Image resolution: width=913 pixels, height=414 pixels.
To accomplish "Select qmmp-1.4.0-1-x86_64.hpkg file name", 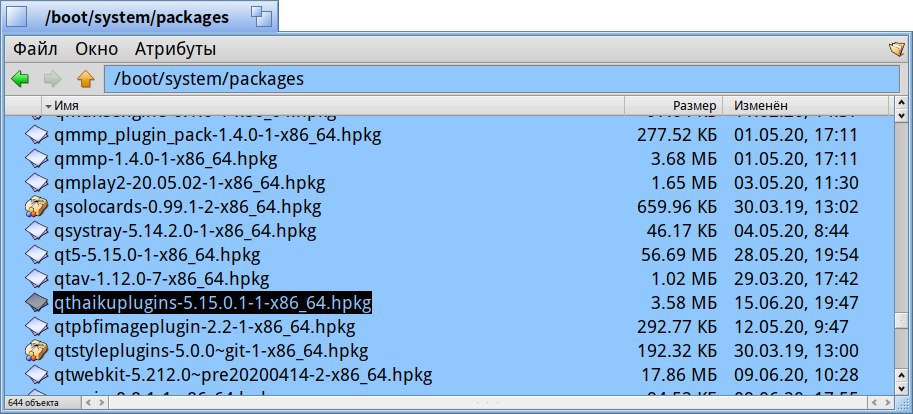I will (x=165, y=159).
